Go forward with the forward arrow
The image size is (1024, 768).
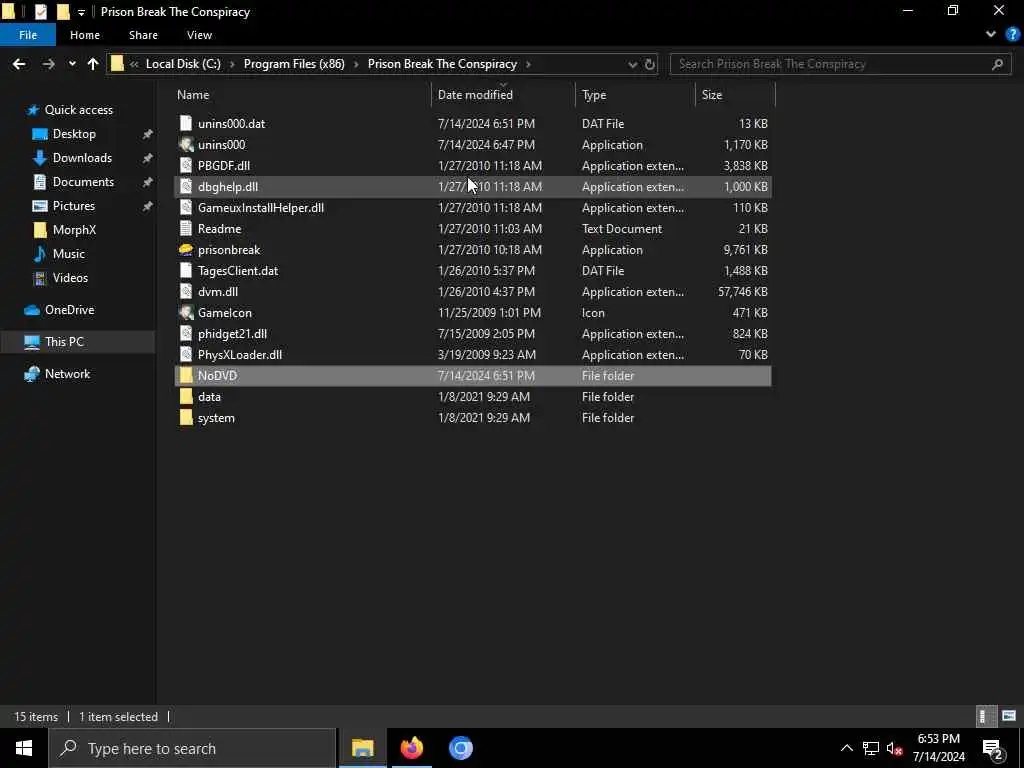(x=48, y=64)
